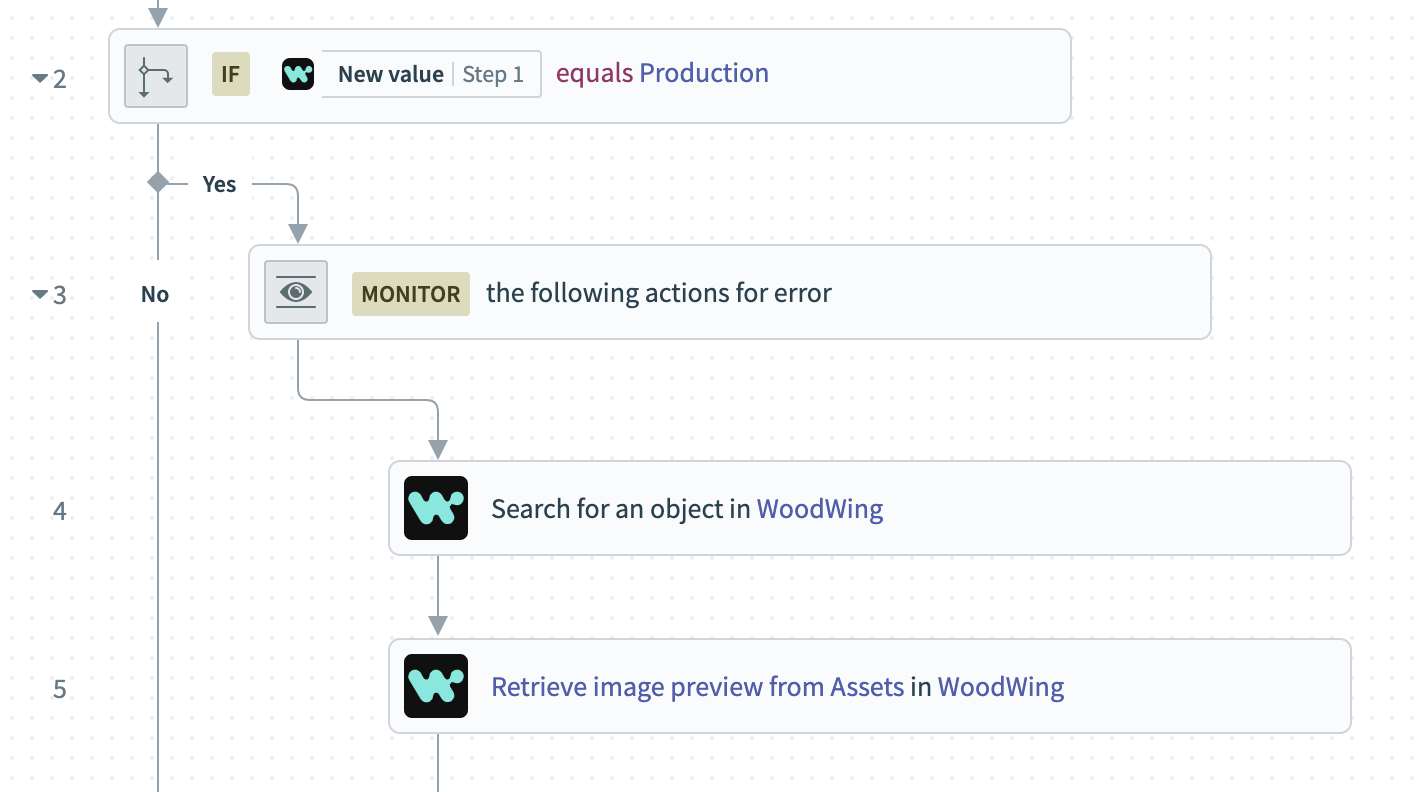Viewport: 1422px width, 792px height.
Task: Click the IF label badge
Action: (230, 74)
